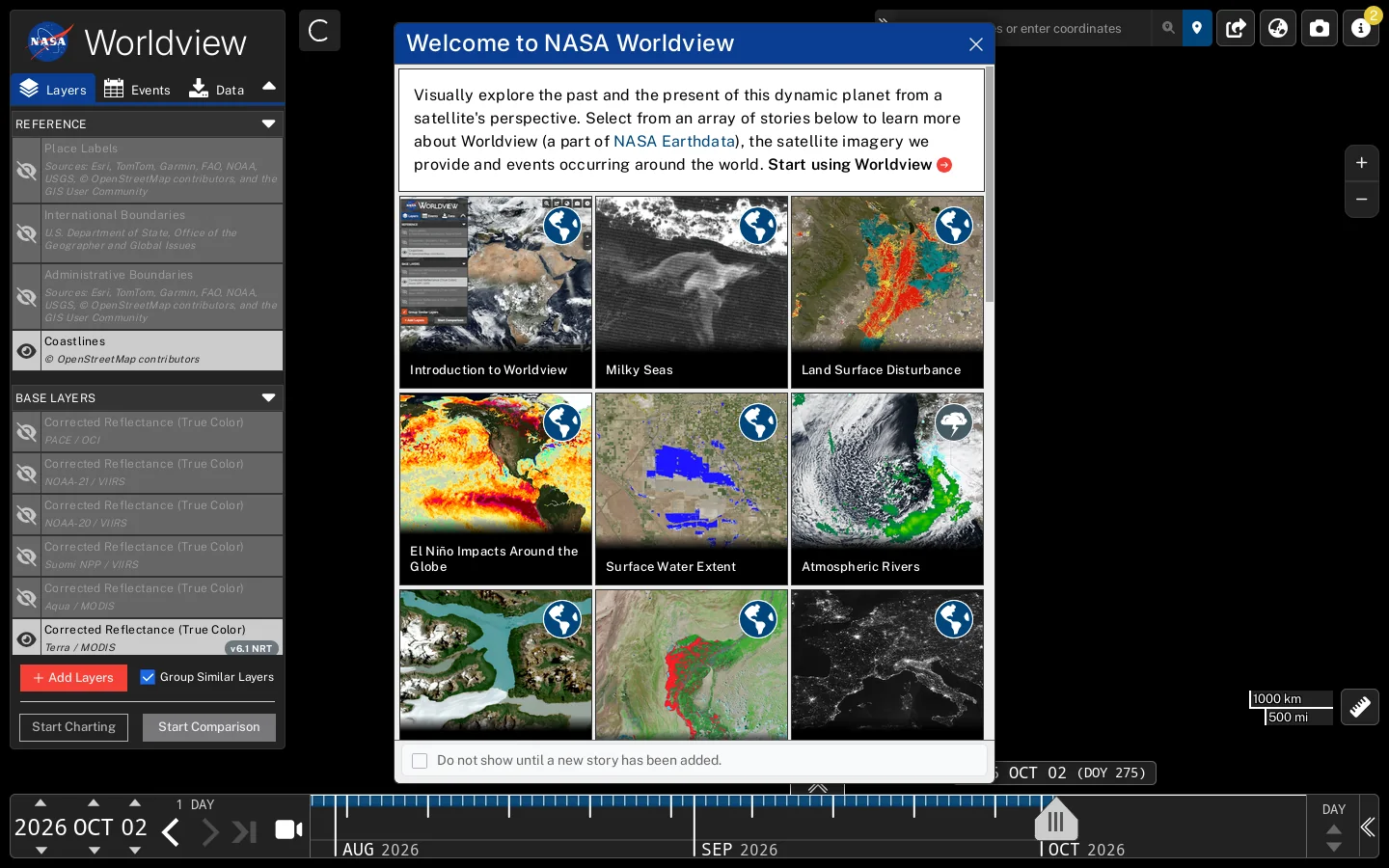Click the timeline date dragger handle
Viewport: 1389px width, 868px height.
coord(1056,820)
